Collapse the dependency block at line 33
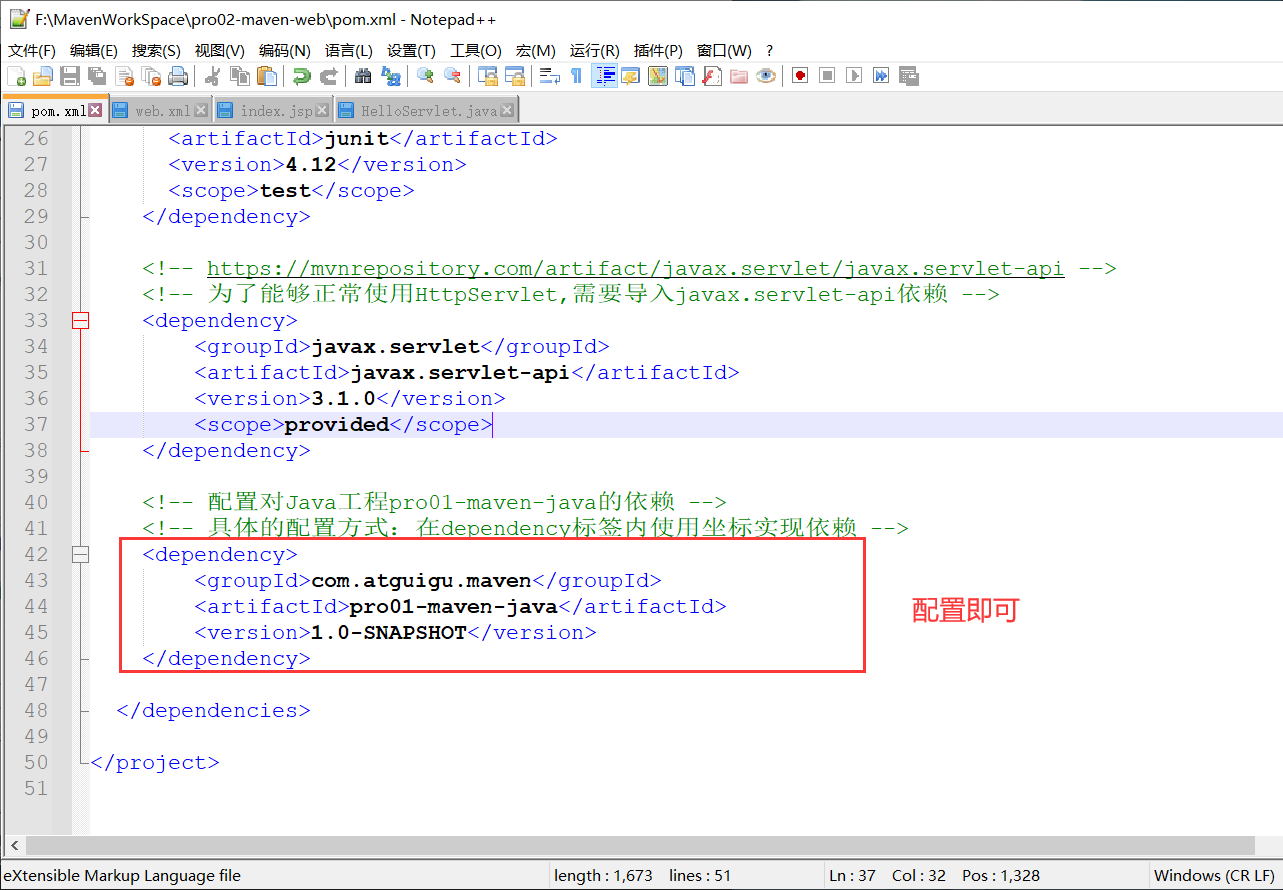 [x=80, y=320]
